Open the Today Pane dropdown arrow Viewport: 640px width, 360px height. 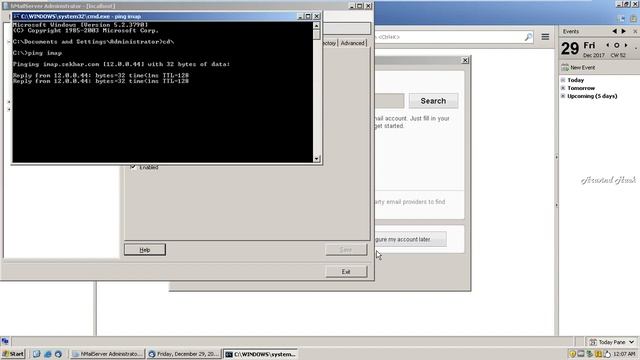(632, 342)
